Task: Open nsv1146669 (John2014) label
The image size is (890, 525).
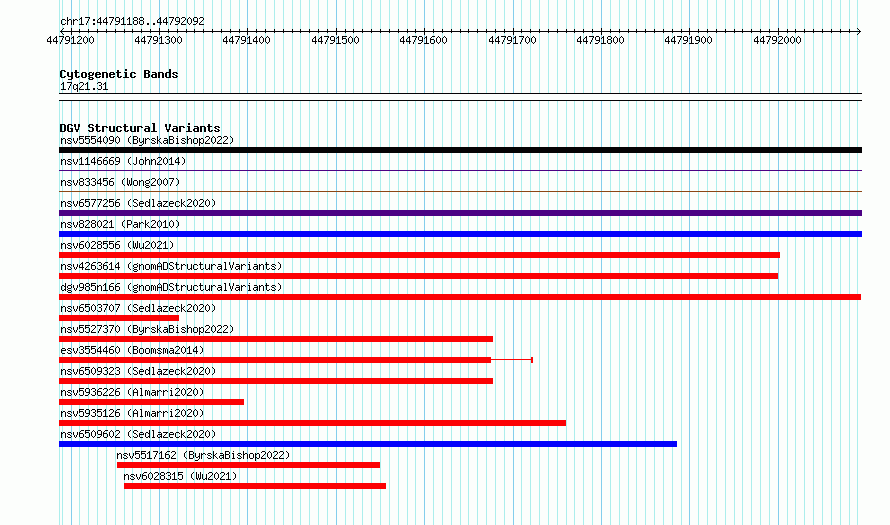Action: point(123,161)
